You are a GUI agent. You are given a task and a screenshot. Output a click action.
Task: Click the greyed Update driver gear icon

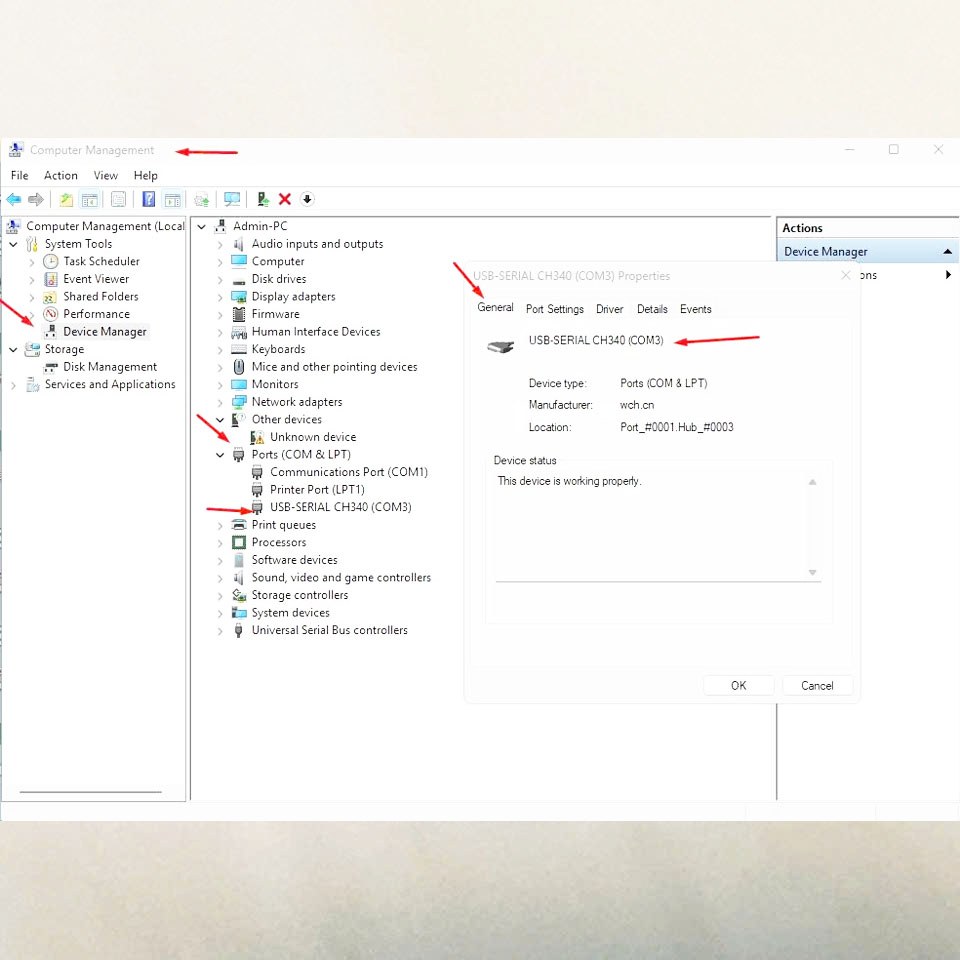pos(201,199)
